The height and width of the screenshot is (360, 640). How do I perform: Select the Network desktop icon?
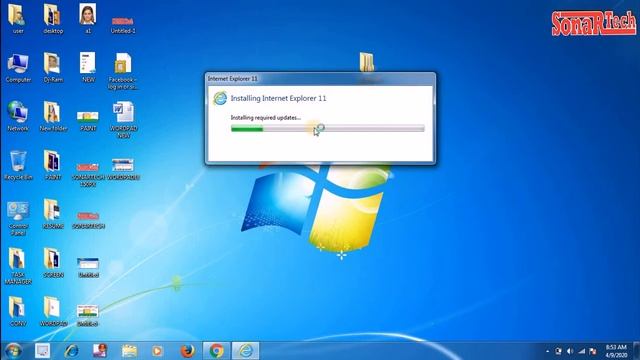(18, 116)
